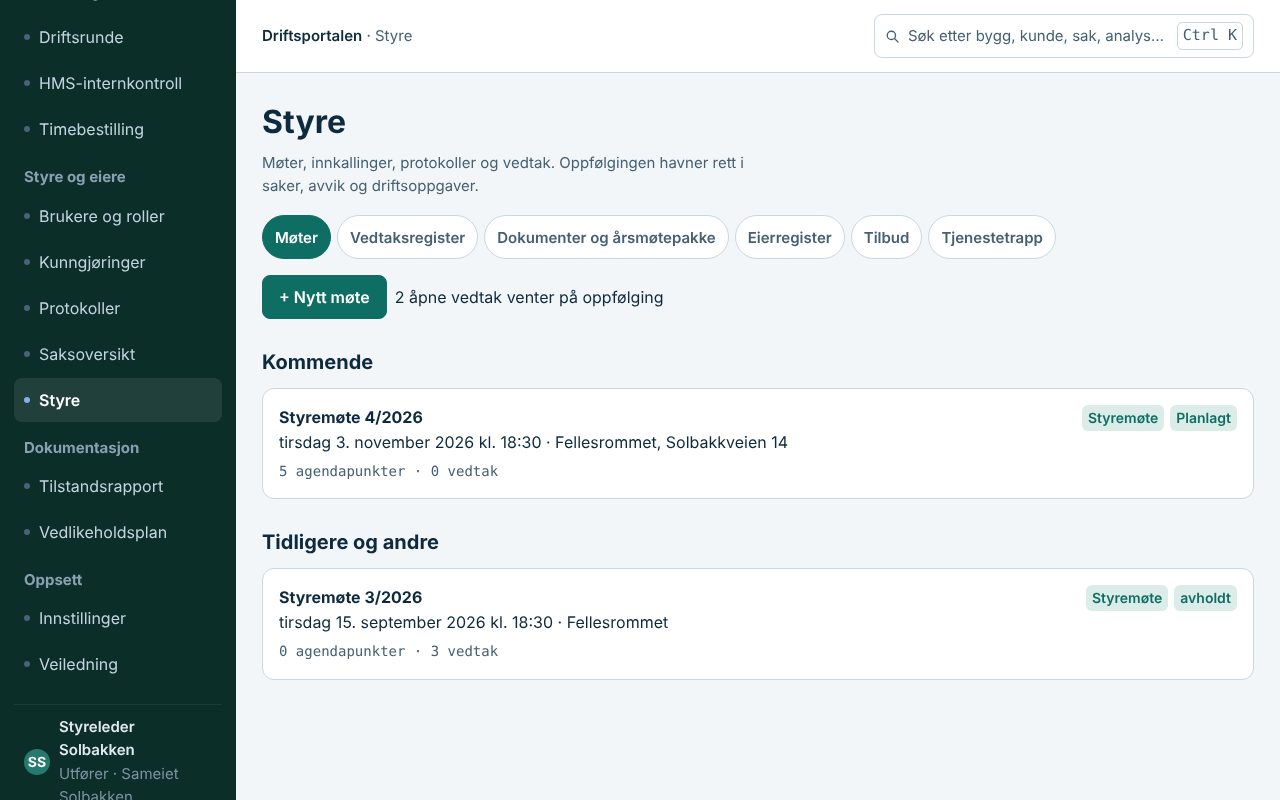
Task: Go to Timebestilling
Action: coord(118,129)
